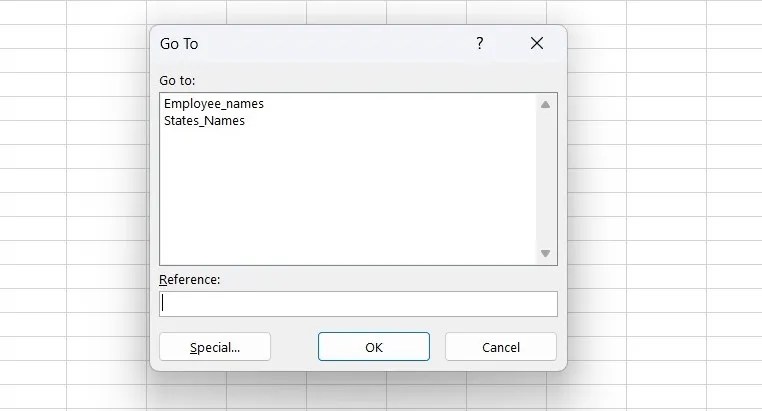Click the question mark help icon
This screenshot has width=762, height=411.
coord(480,44)
